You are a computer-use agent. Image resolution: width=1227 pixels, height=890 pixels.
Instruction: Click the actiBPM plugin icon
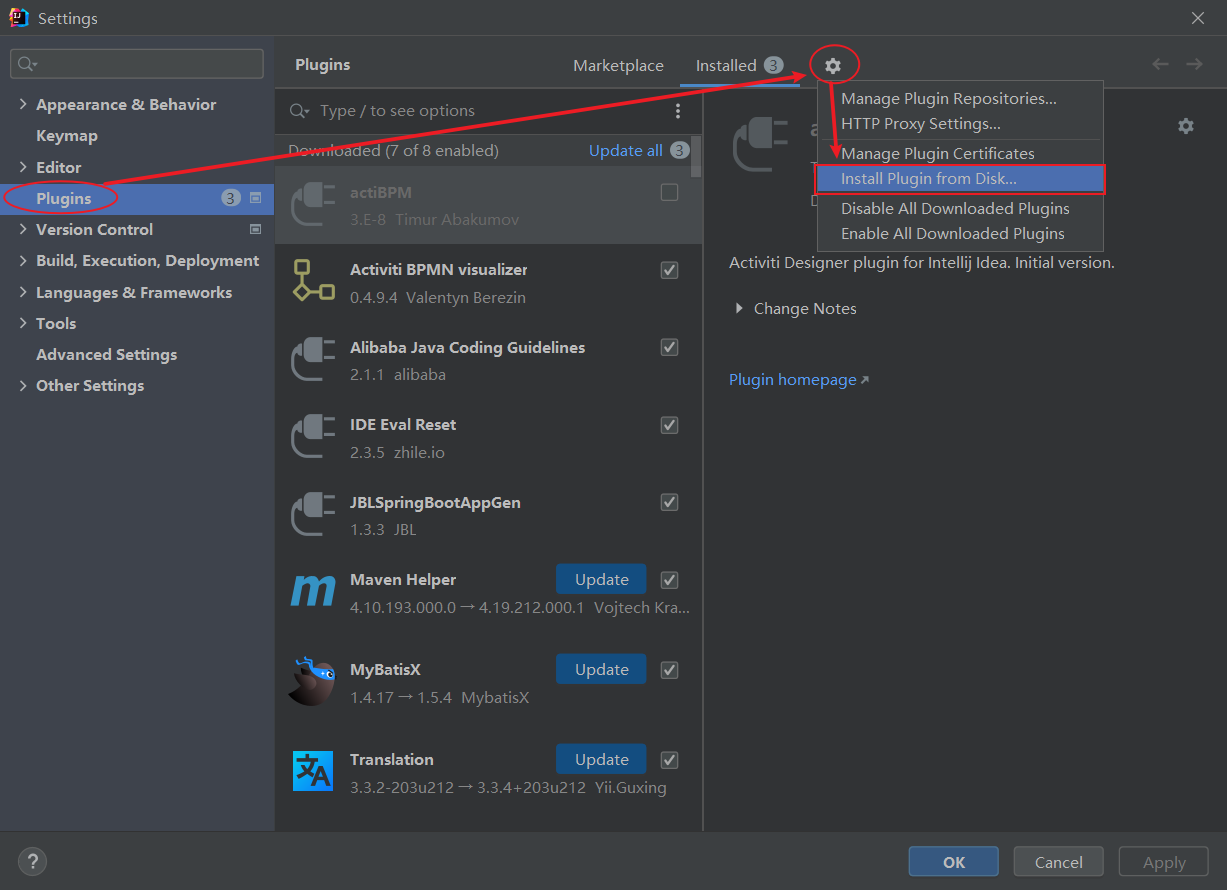[312, 204]
